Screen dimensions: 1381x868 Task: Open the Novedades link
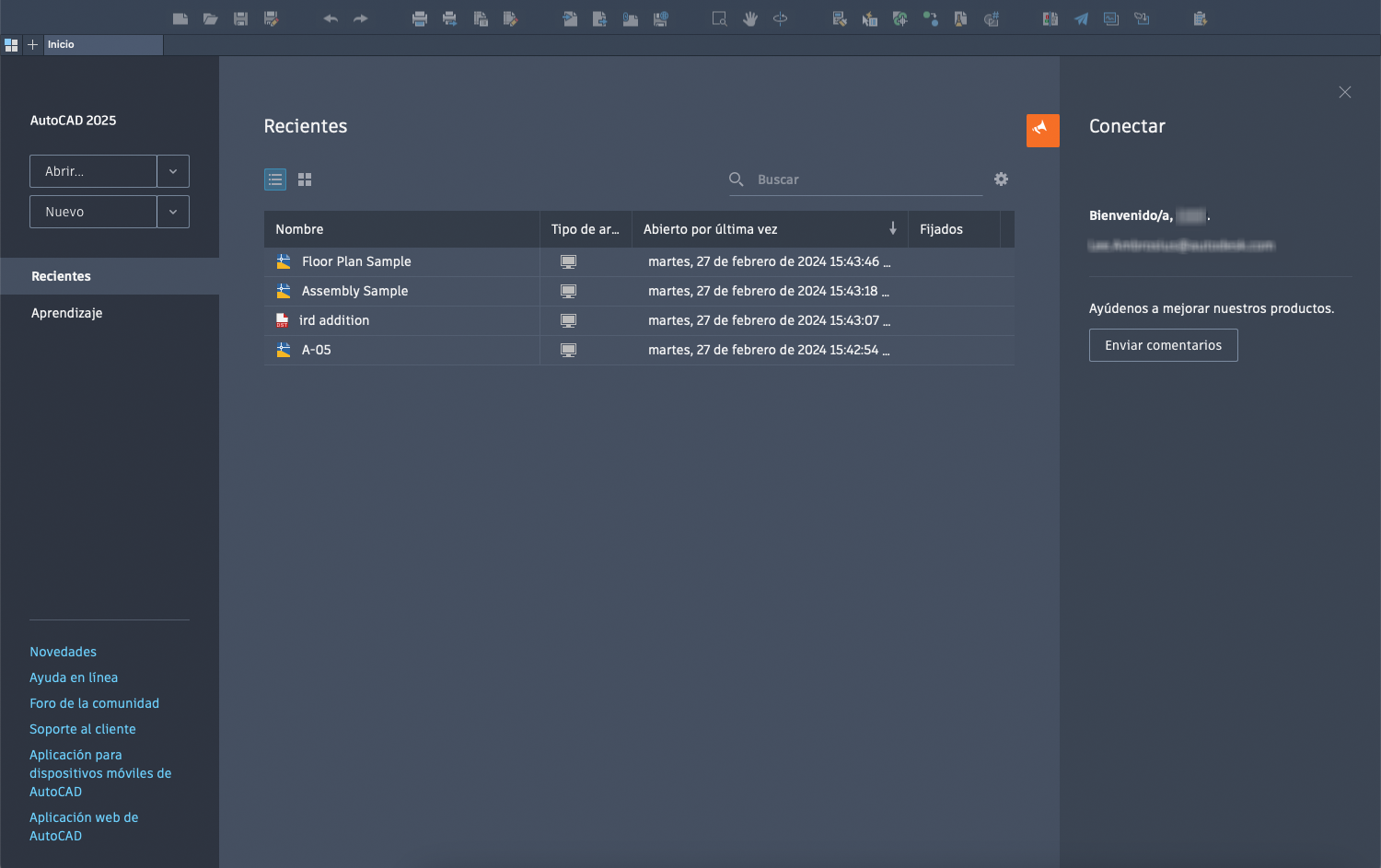[x=63, y=652]
